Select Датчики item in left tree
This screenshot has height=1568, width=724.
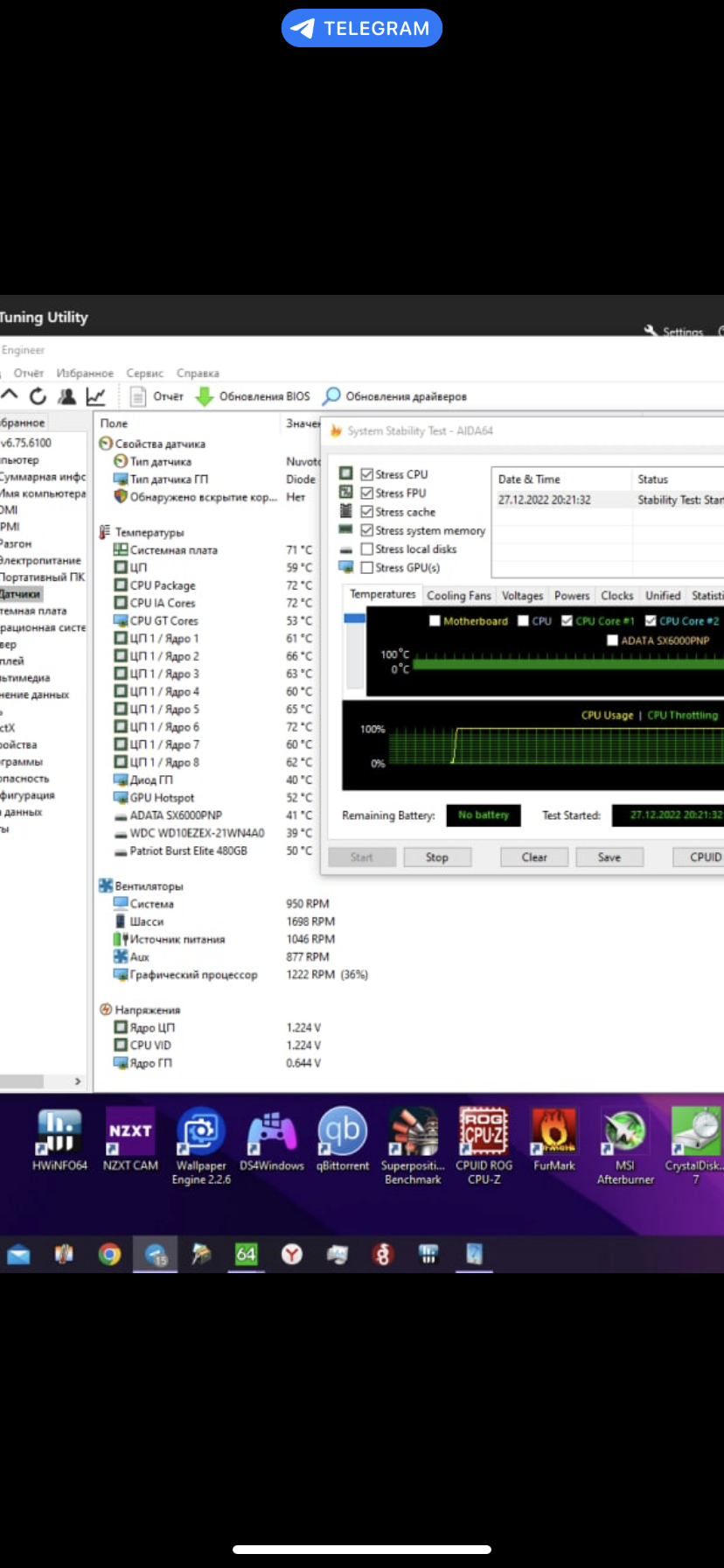pos(20,594)
